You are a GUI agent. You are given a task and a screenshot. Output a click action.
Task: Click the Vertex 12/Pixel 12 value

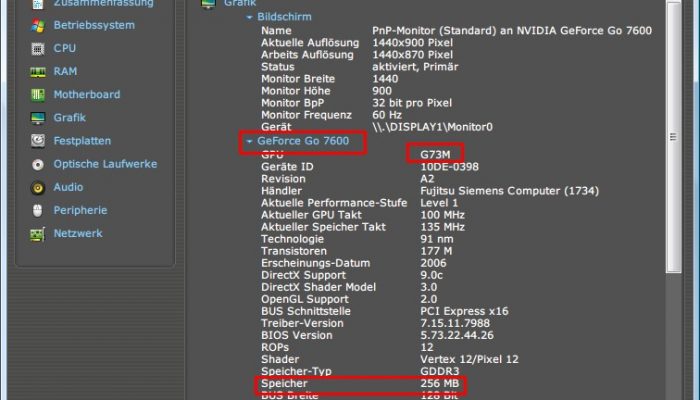coord(470,360)
